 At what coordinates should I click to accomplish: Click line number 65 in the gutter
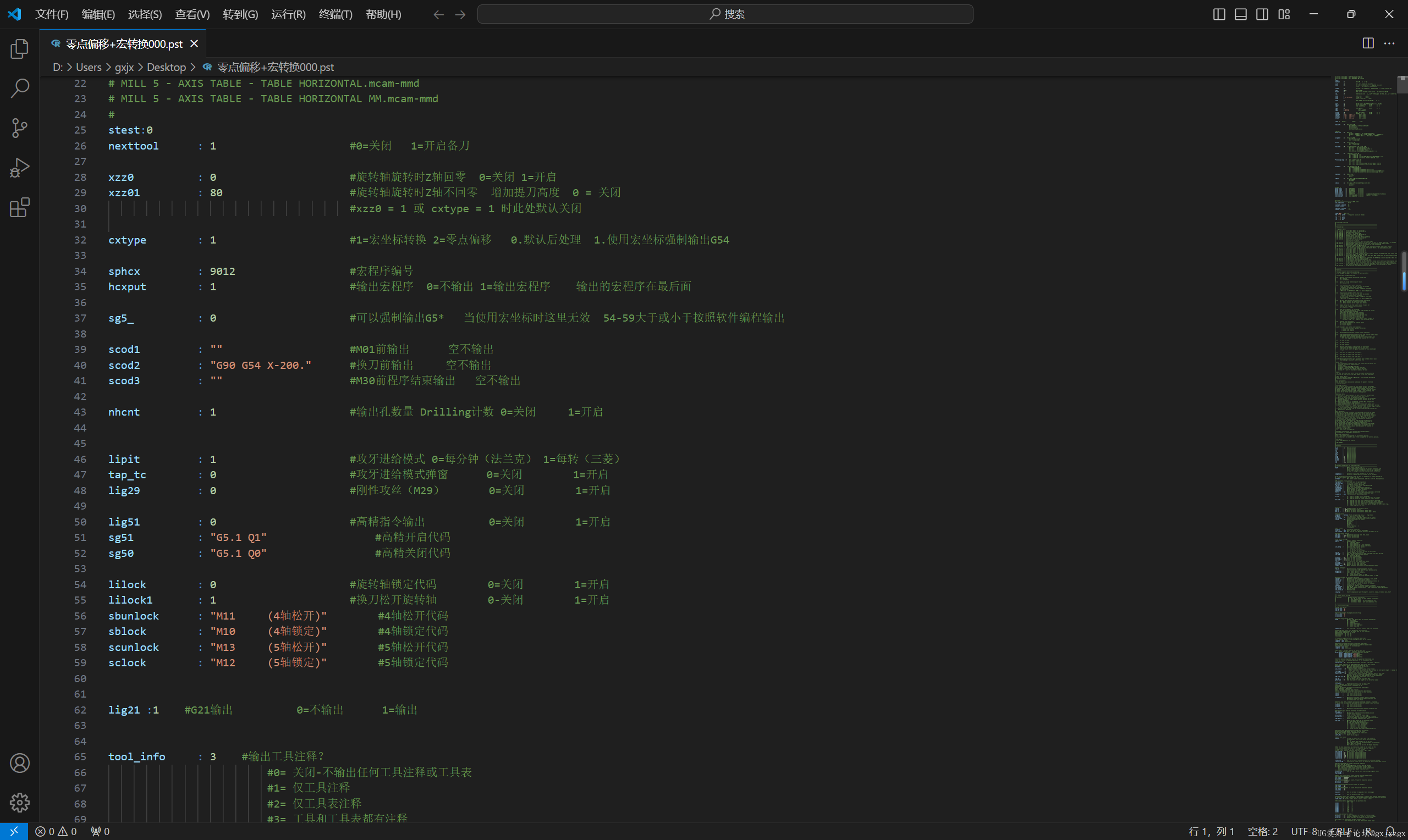(80, 757)
